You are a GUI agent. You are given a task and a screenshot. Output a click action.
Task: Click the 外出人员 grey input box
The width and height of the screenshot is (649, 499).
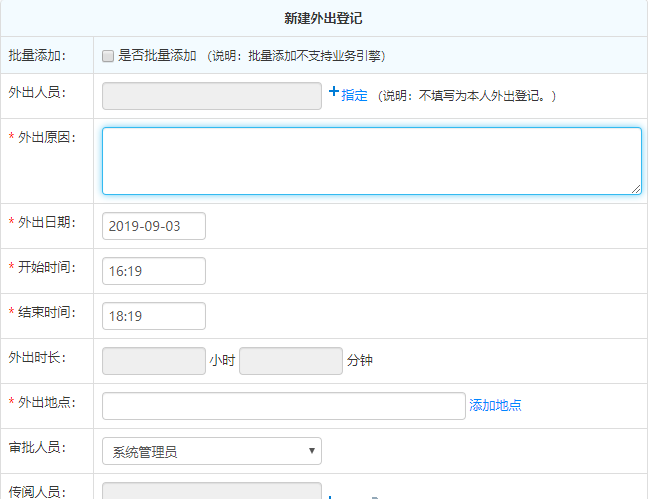212,96
